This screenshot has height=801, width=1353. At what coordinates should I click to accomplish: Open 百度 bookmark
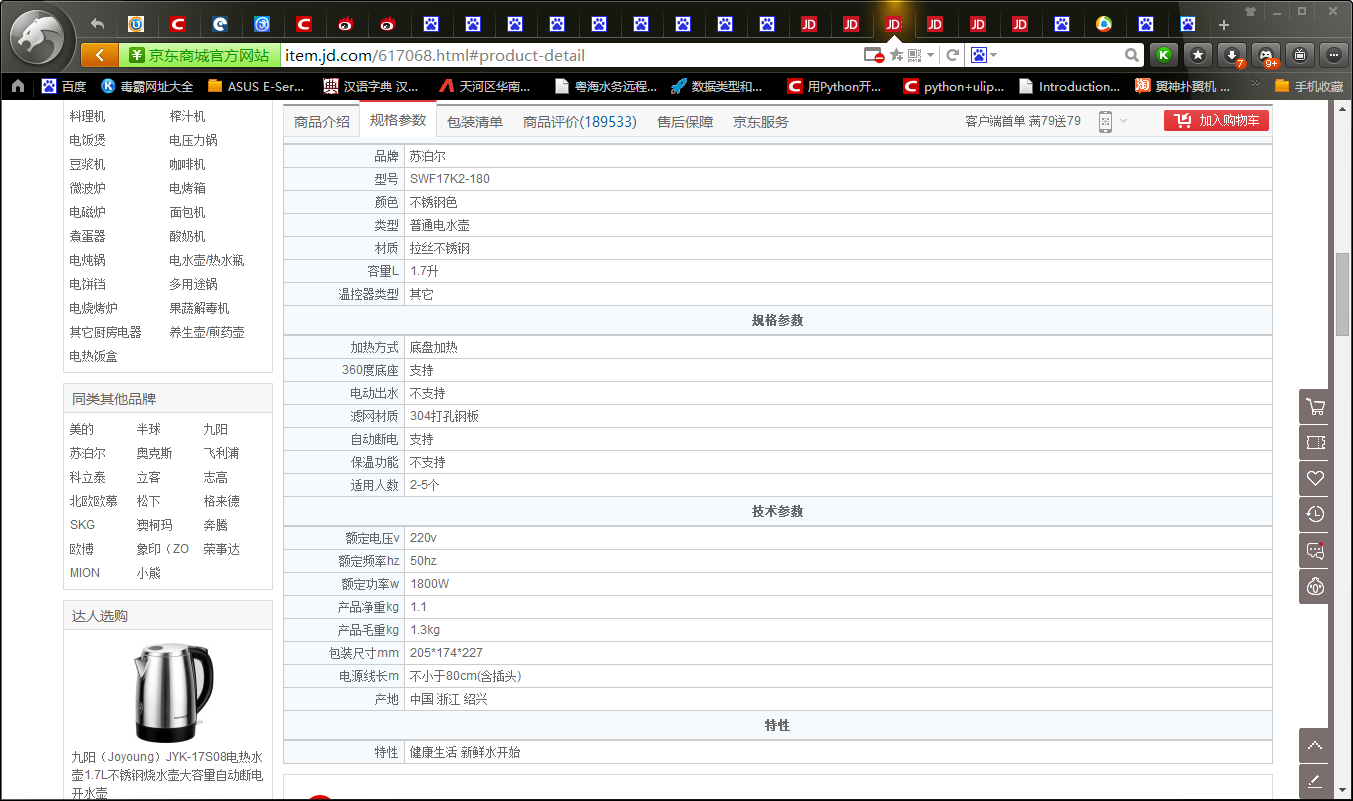point(64,86)
